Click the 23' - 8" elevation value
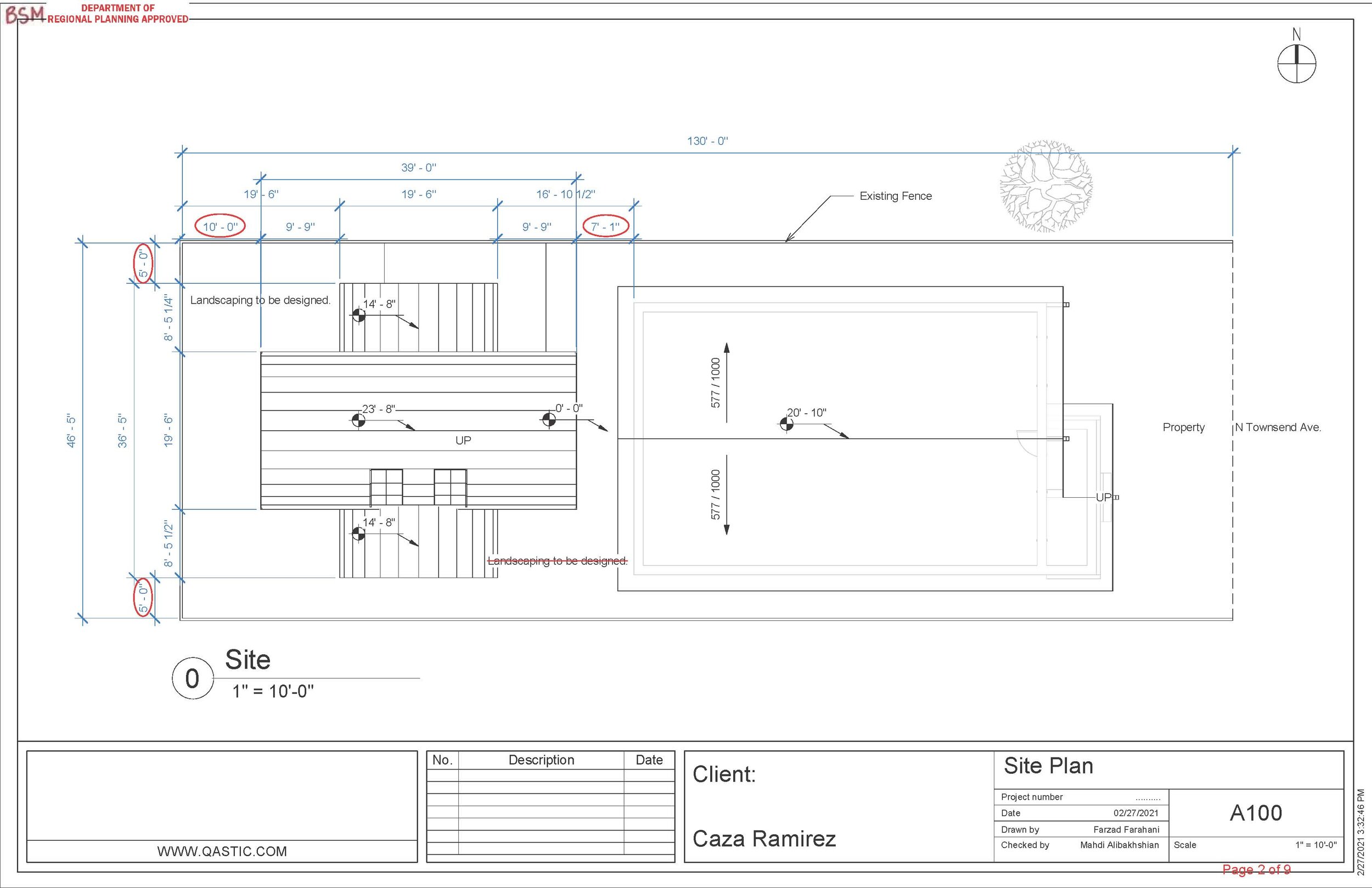The height and width of the screenshot is (888, 1372). (379, 409)
